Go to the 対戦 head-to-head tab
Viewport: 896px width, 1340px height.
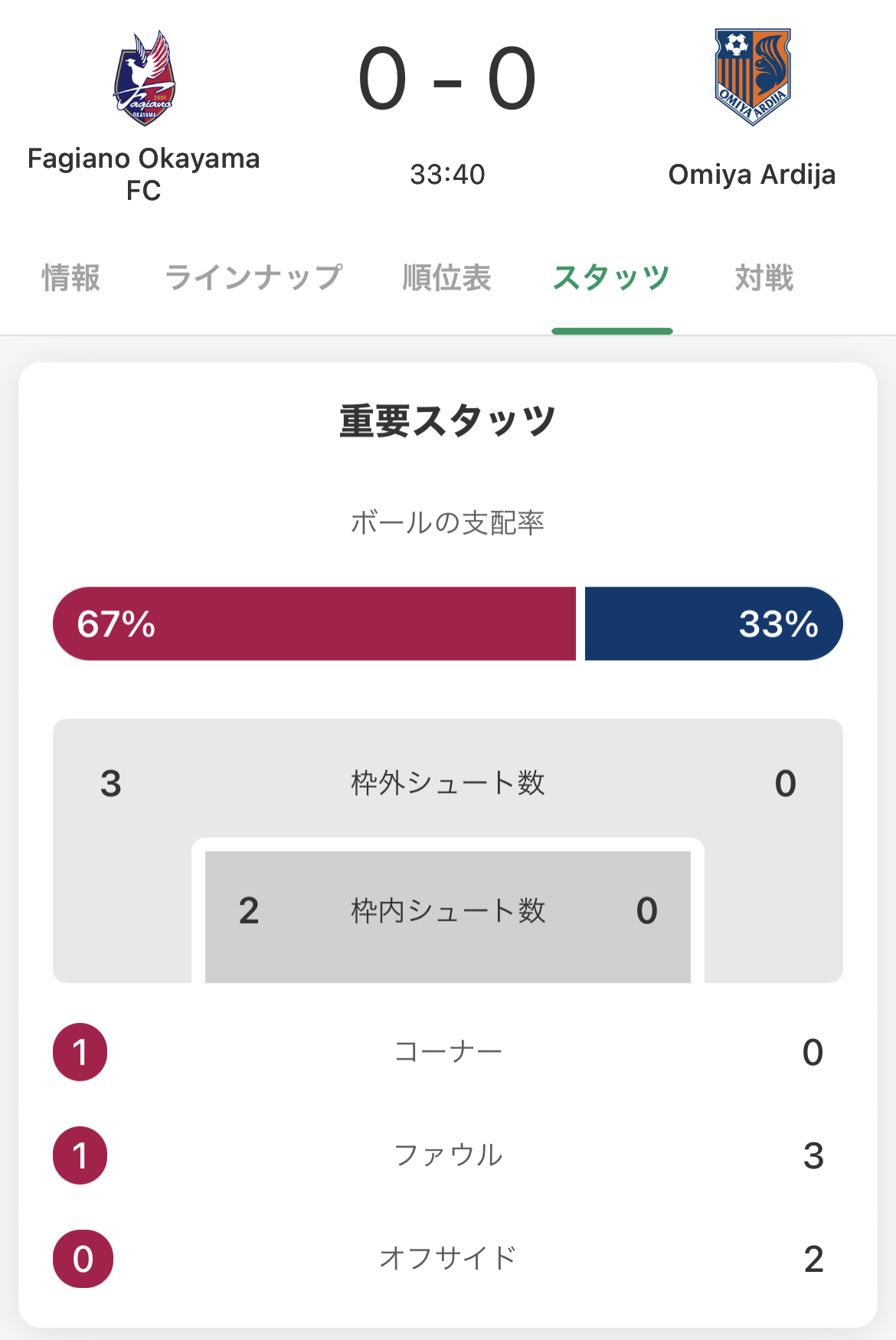coord(764,278)
